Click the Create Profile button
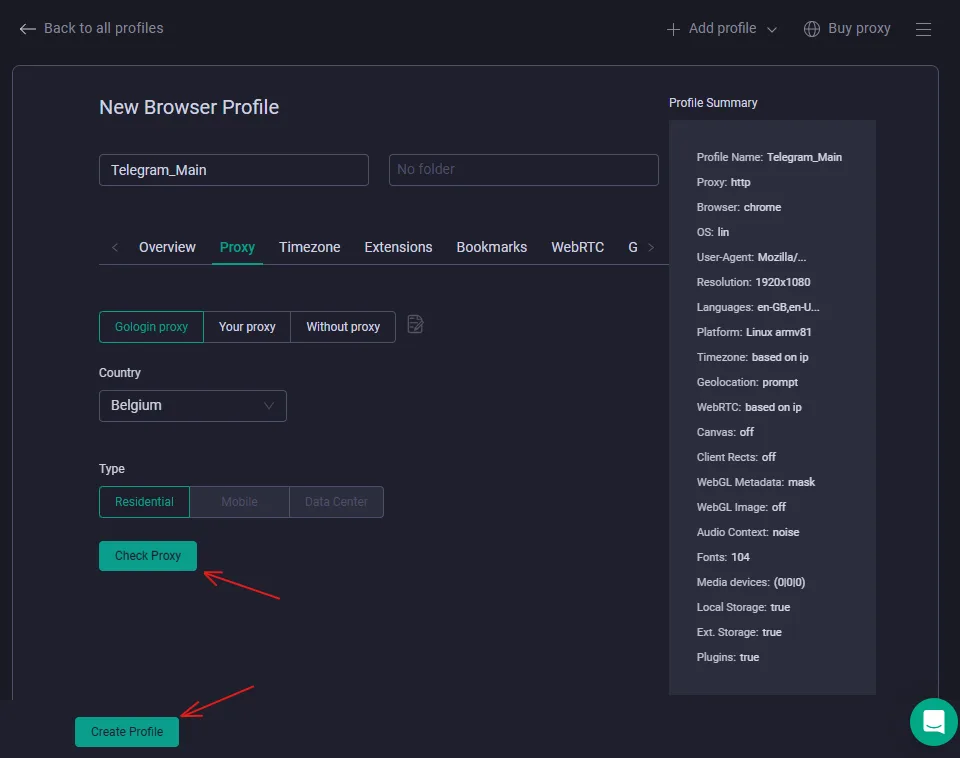Viewport: 960px width, 758px height. tap(127, 732)
